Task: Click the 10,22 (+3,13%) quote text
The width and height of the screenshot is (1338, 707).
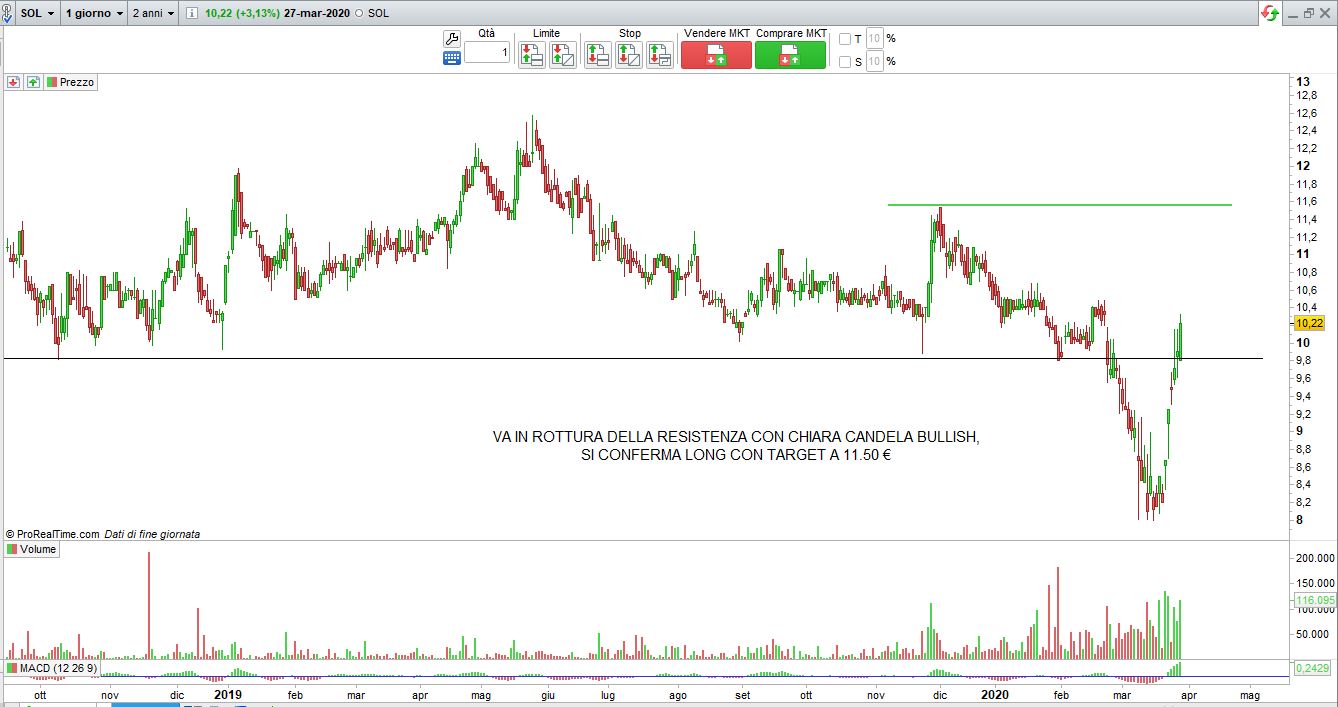Action: pos(241,13)
